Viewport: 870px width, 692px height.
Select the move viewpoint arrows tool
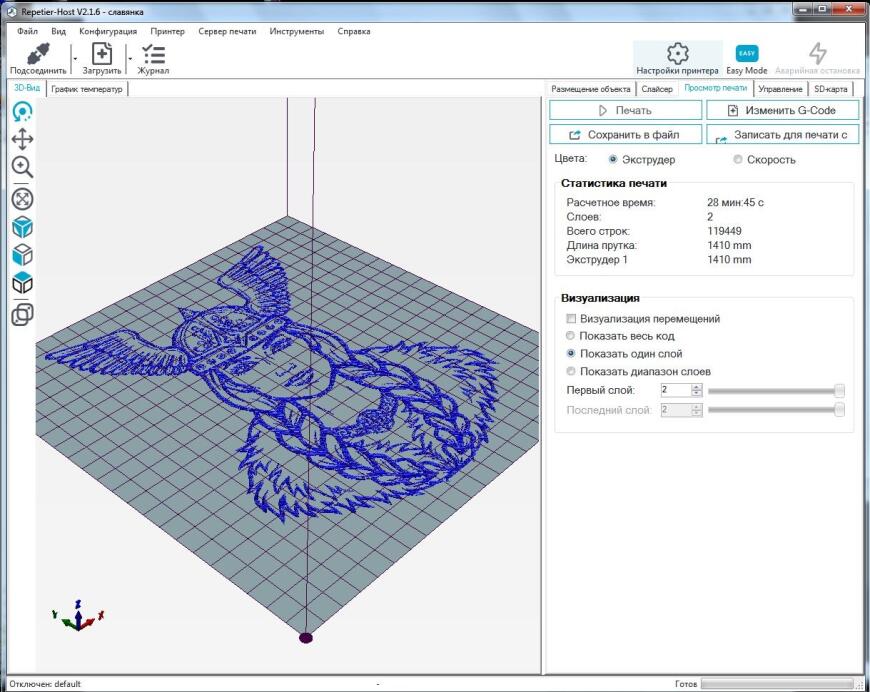pos(22,139)
